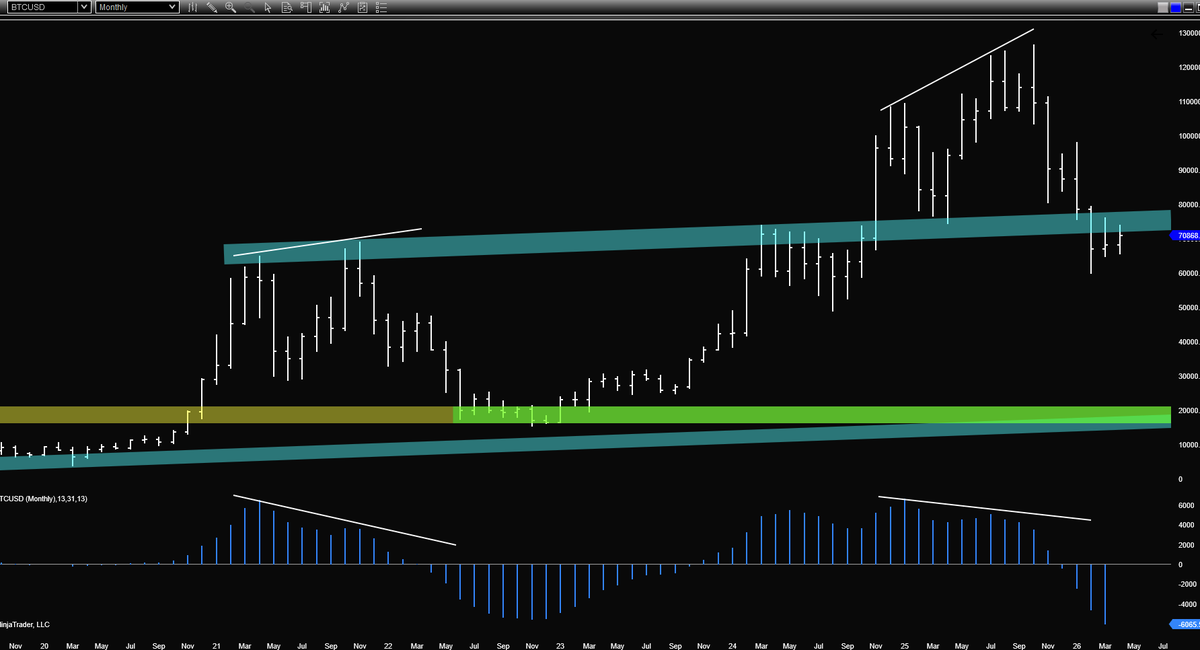The image size is (1200, 650).
Task: Open the data box icon
Action: [287, 7]
